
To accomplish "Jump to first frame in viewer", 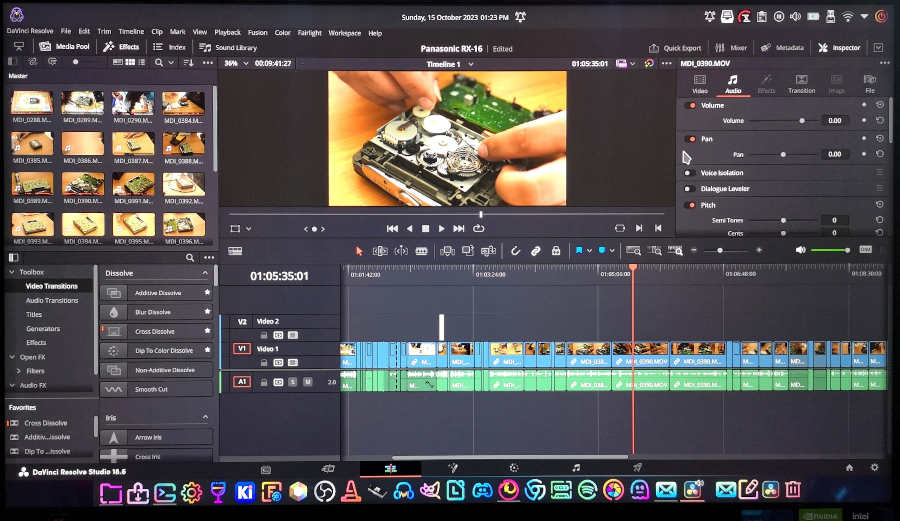I will tap(393, 228).
